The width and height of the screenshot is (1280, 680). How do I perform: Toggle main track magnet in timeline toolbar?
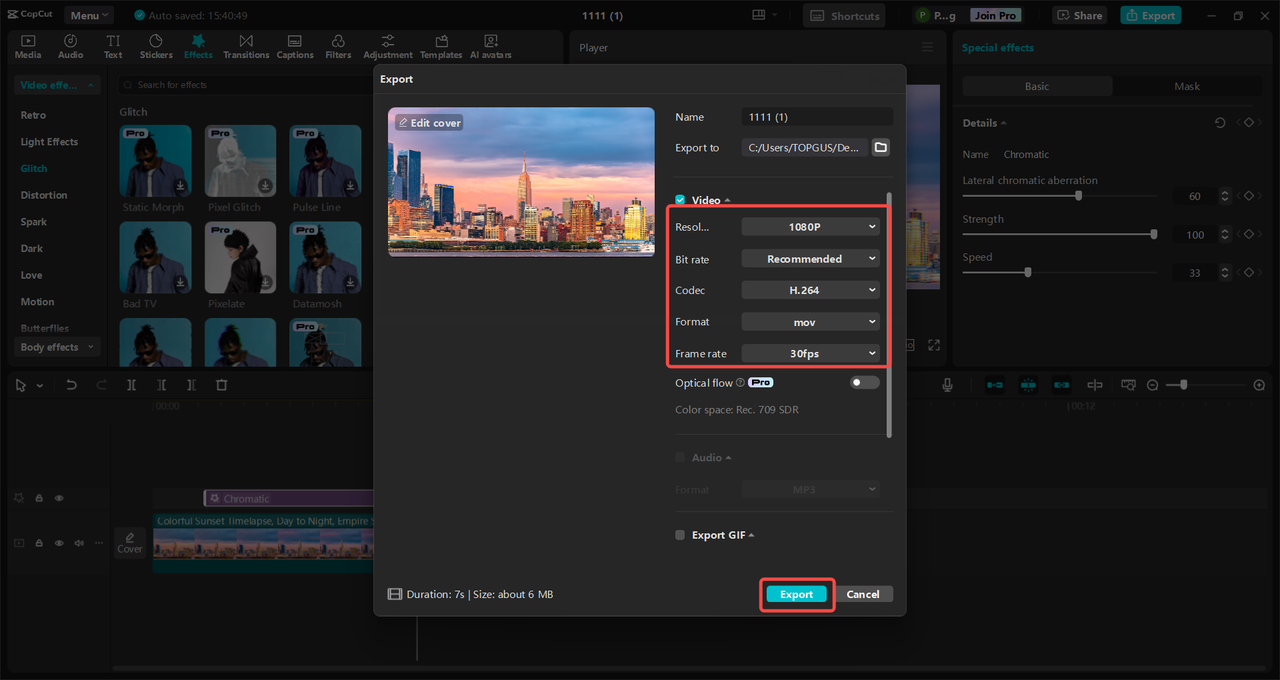click(994, 385)
